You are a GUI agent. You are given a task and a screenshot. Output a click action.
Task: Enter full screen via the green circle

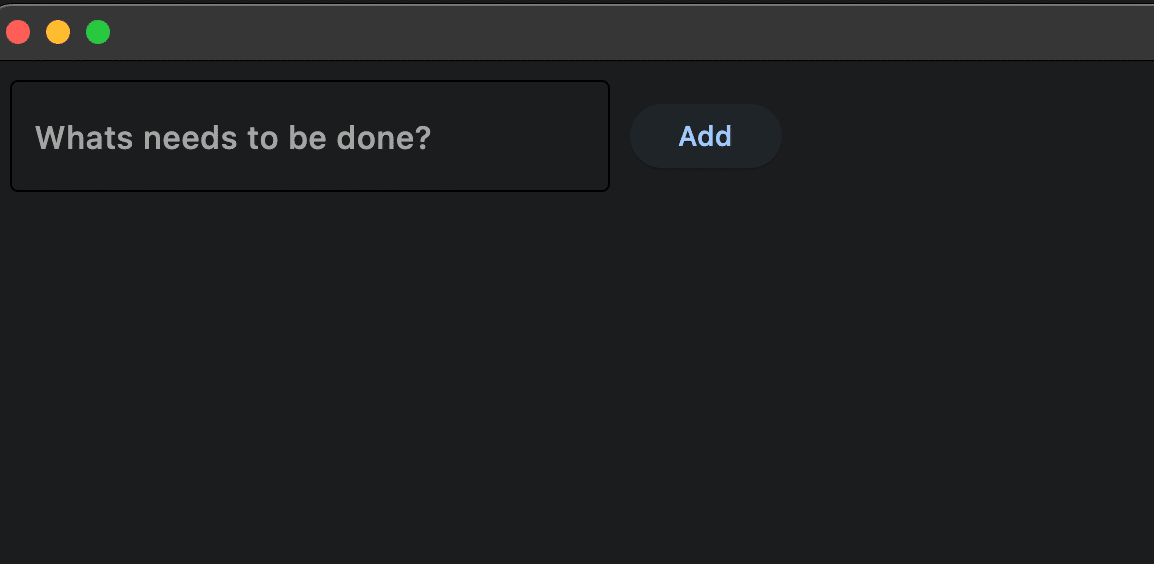(98, 32)
